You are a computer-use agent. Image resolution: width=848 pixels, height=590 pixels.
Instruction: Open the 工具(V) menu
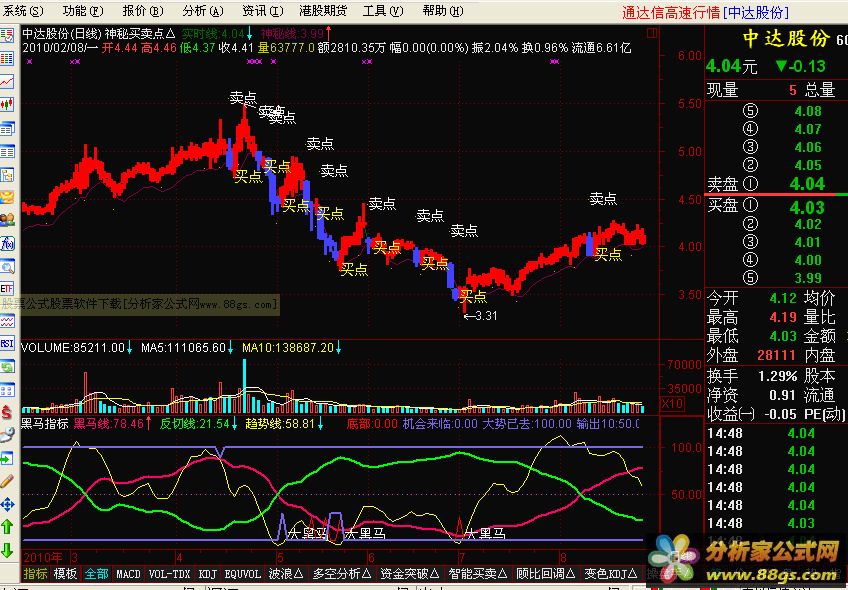coord(383,11)
